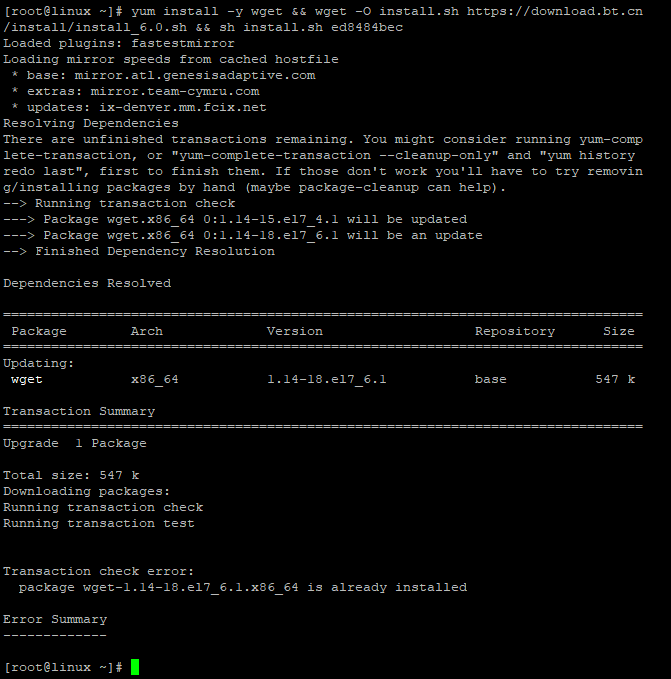Click the Version column header

pos(294,331)
